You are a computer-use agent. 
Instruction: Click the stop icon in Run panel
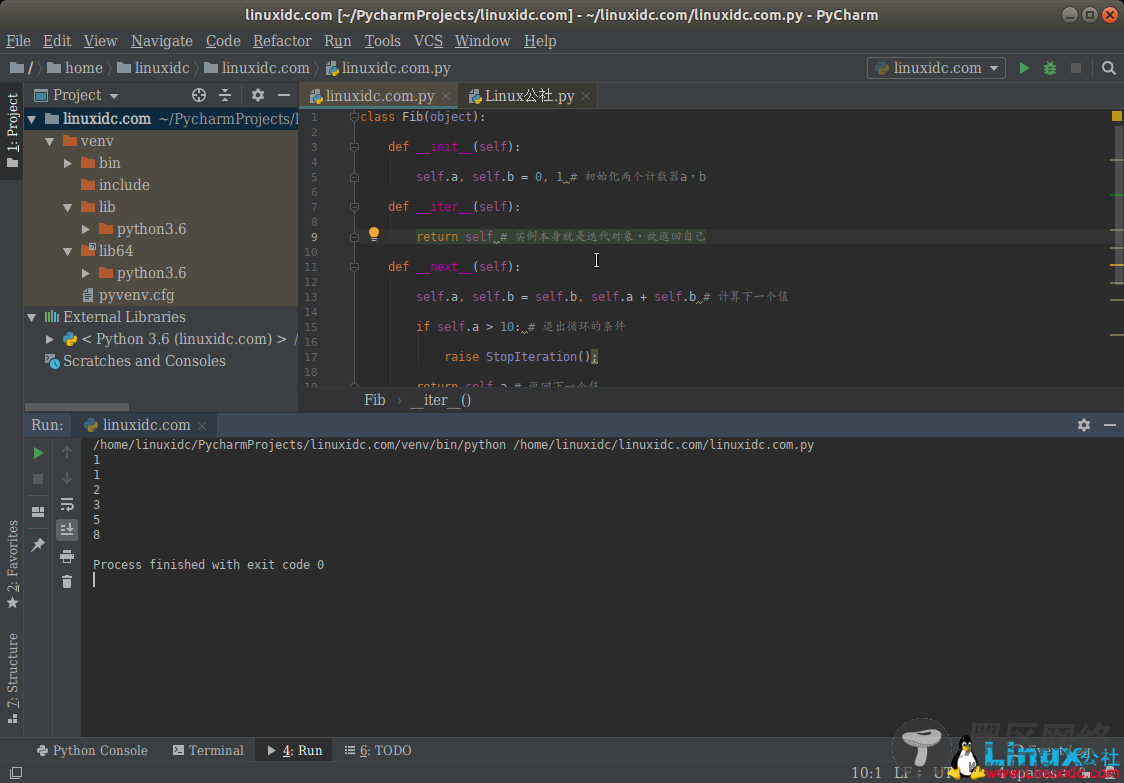click(x=39, y=478)
